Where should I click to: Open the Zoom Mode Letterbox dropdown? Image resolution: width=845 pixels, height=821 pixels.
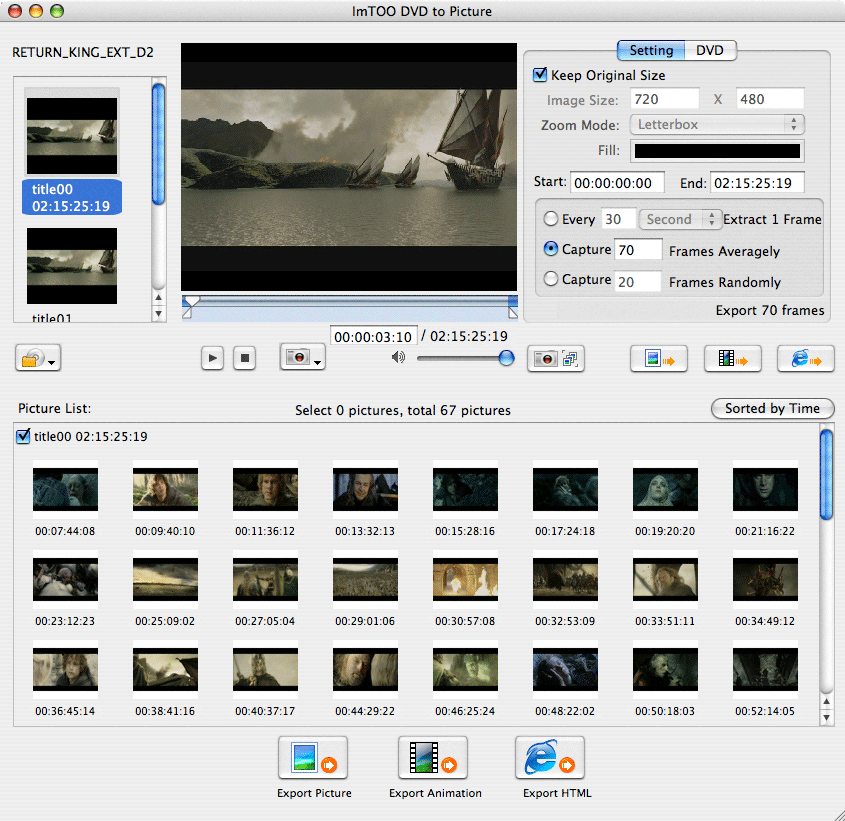tap(717, 125)
